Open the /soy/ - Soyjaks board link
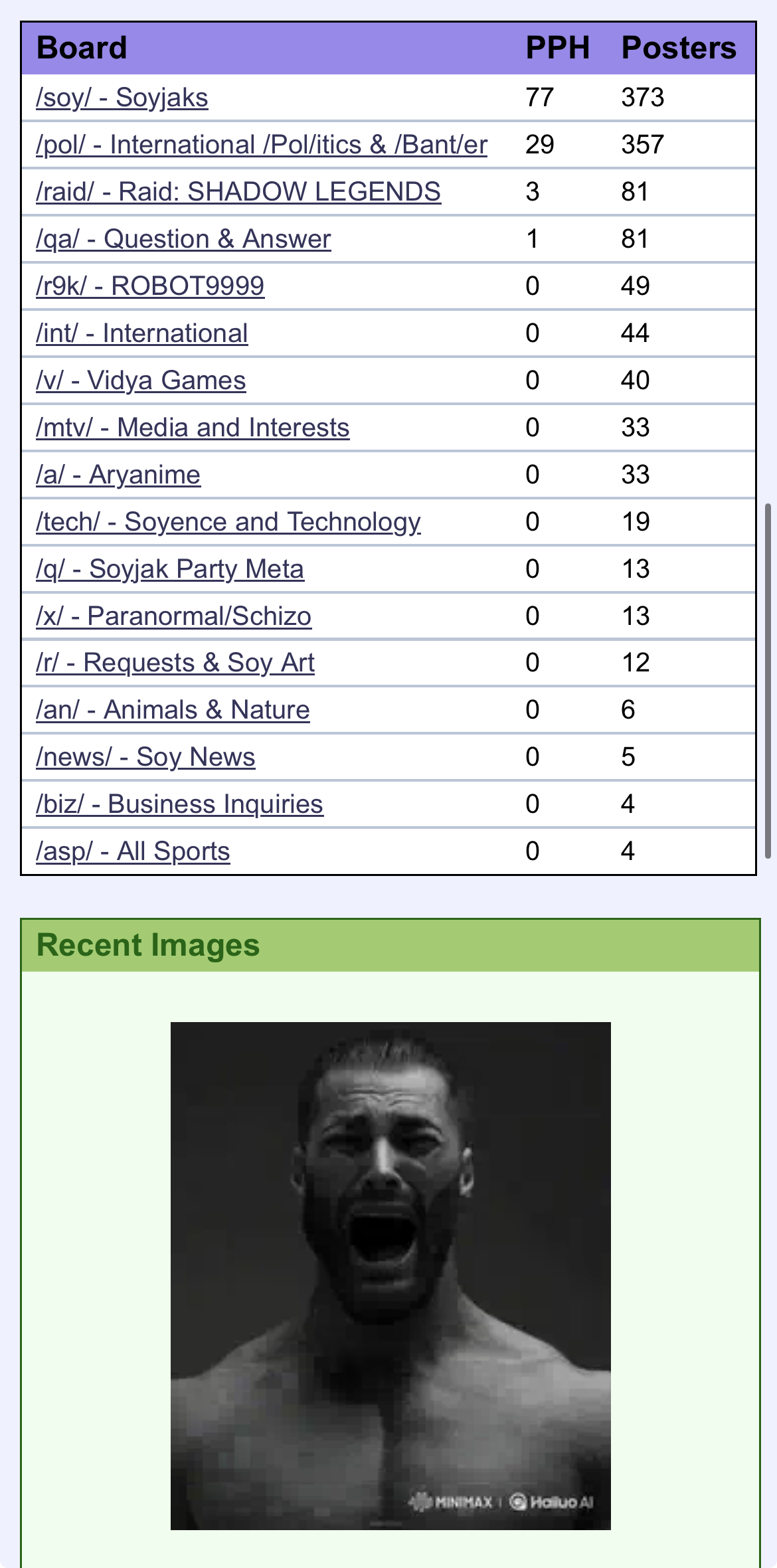 point(122,98)
